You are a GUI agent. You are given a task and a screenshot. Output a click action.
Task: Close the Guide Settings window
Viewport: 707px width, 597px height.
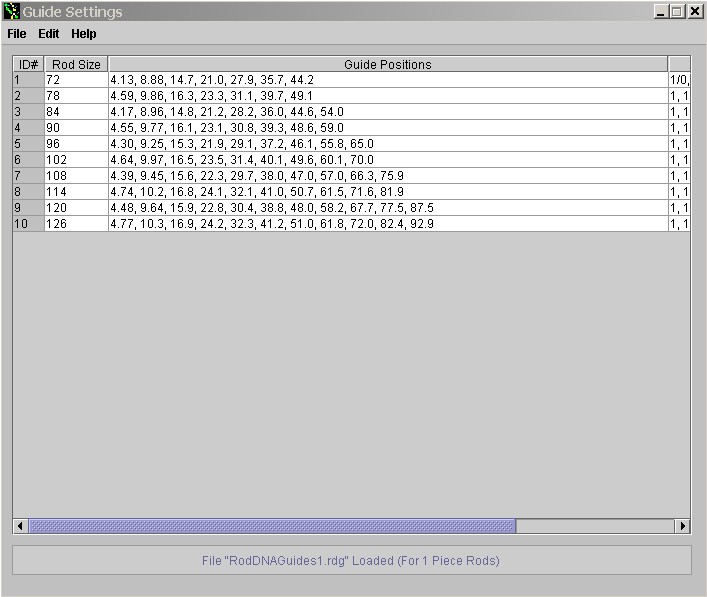694,12
